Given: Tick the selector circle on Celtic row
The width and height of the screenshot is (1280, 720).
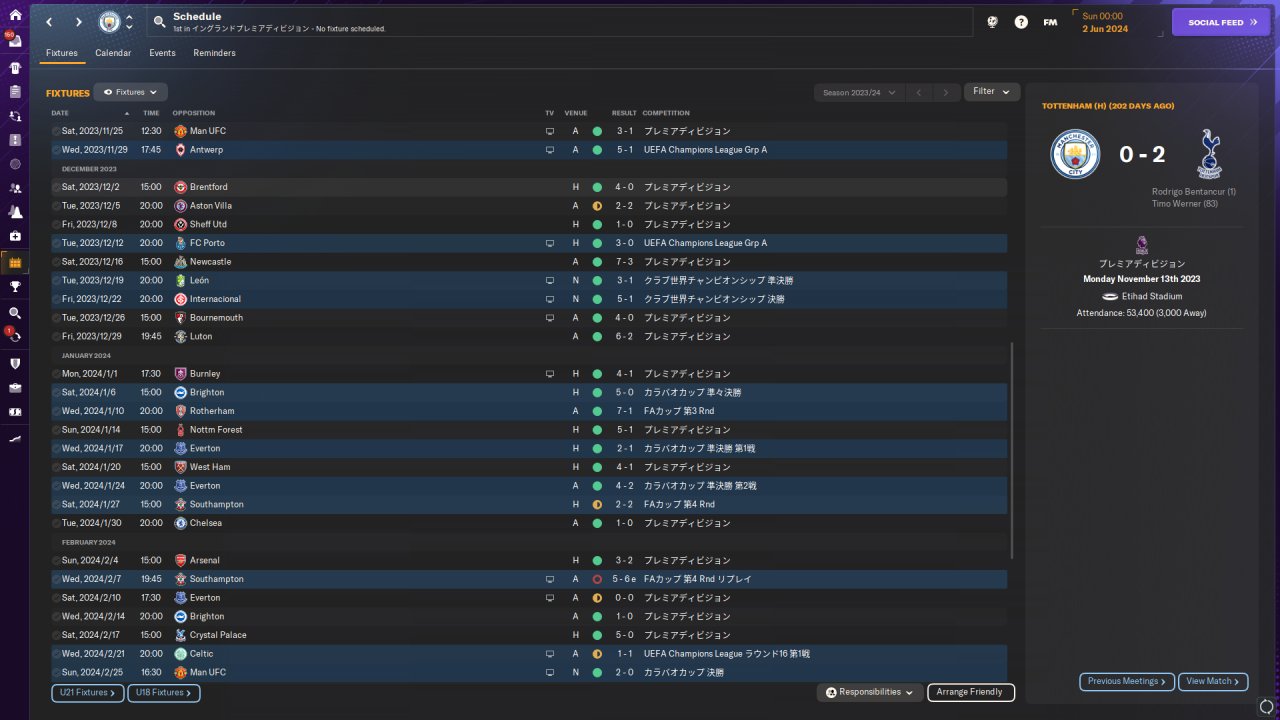Looking at the screenshot, I should click(x=56, y=654).
